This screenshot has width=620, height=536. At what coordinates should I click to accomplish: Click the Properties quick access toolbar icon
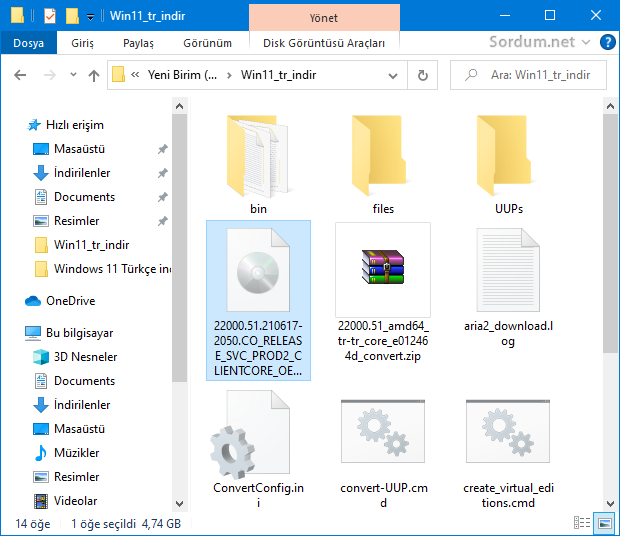point(49,16)
